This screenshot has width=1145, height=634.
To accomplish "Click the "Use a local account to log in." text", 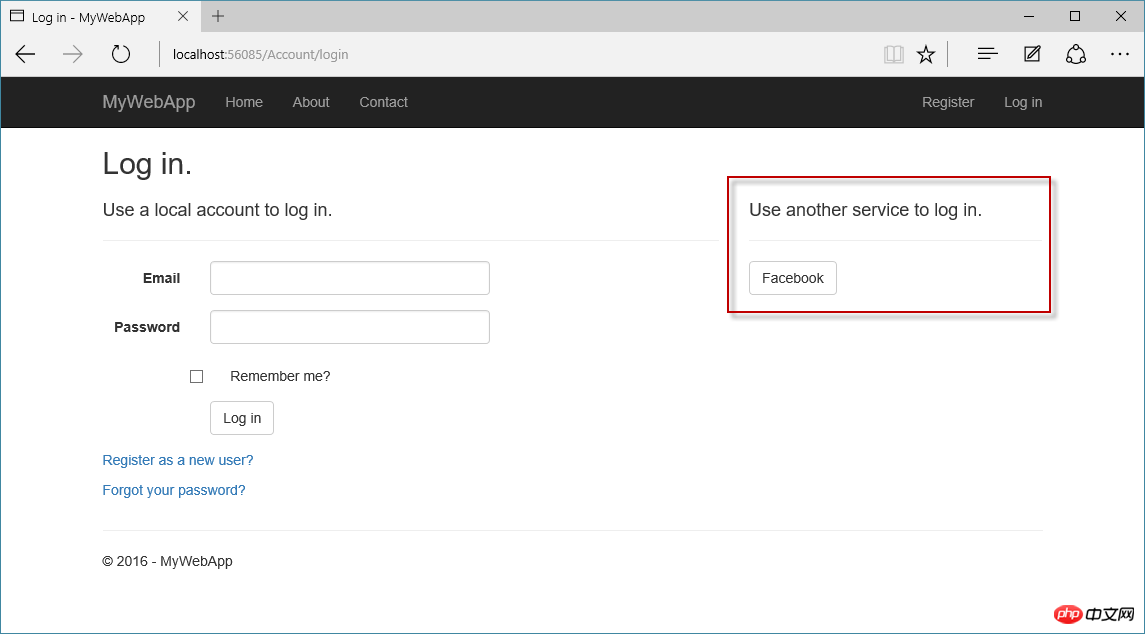I will tap(218, 210).
